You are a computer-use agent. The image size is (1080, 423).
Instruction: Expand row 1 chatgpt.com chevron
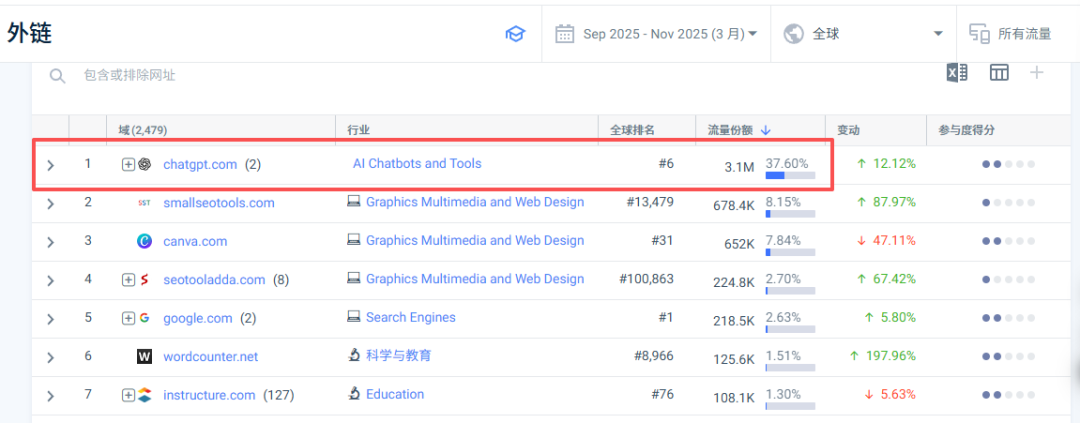[x=50, y=165]
